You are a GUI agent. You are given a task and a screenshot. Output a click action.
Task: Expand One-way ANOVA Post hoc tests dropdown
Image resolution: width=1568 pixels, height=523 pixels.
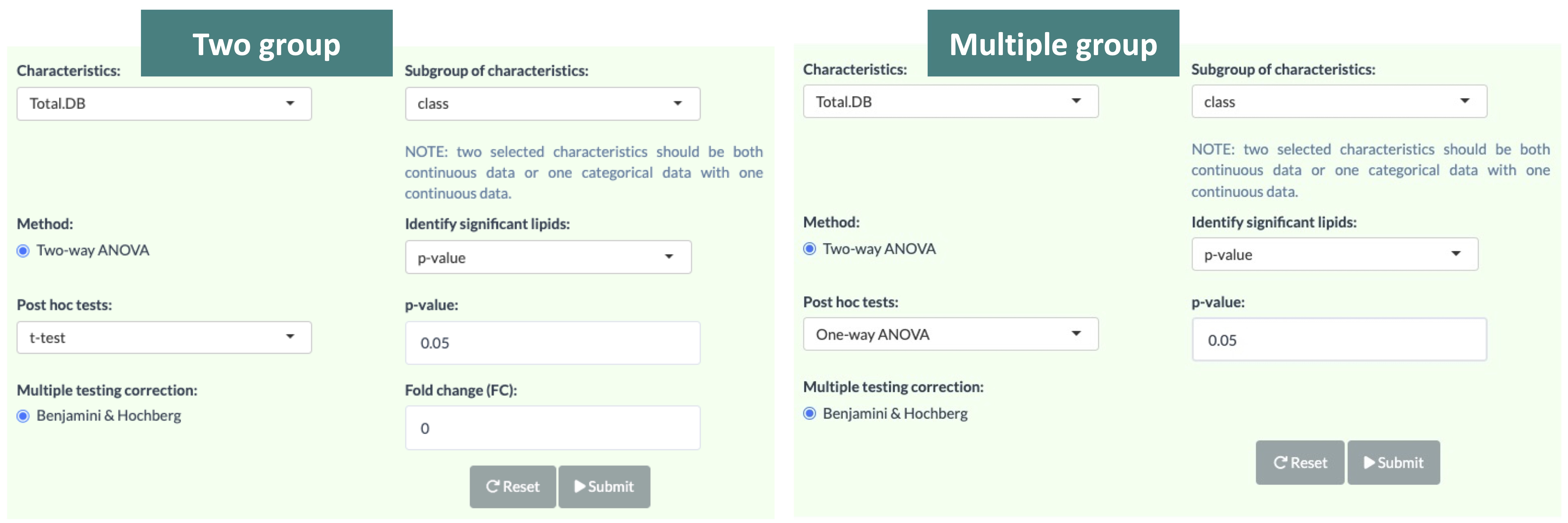[x=950, y=334]
